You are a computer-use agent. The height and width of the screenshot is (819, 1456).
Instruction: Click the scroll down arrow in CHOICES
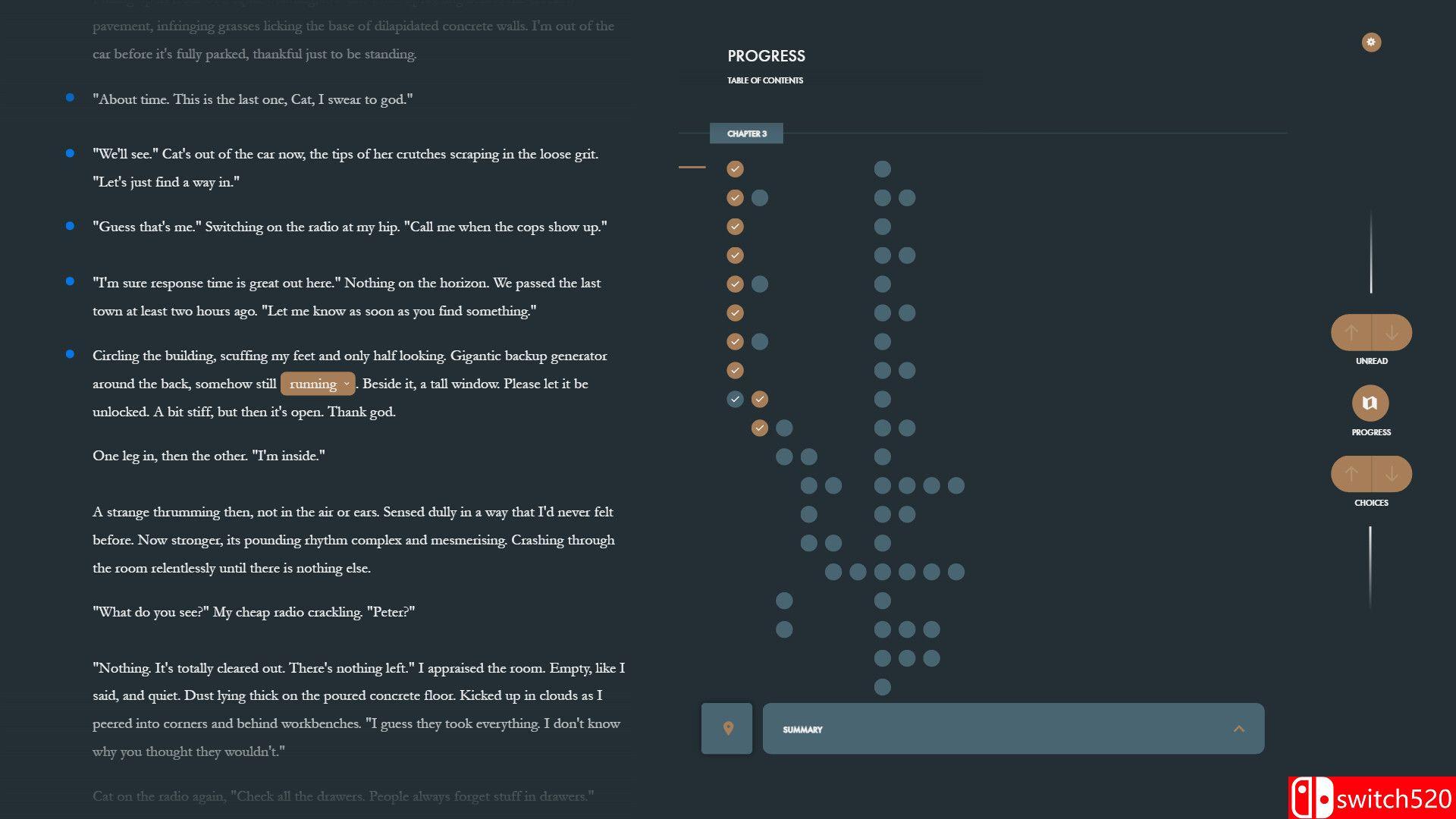click(x=1391, y=473)
